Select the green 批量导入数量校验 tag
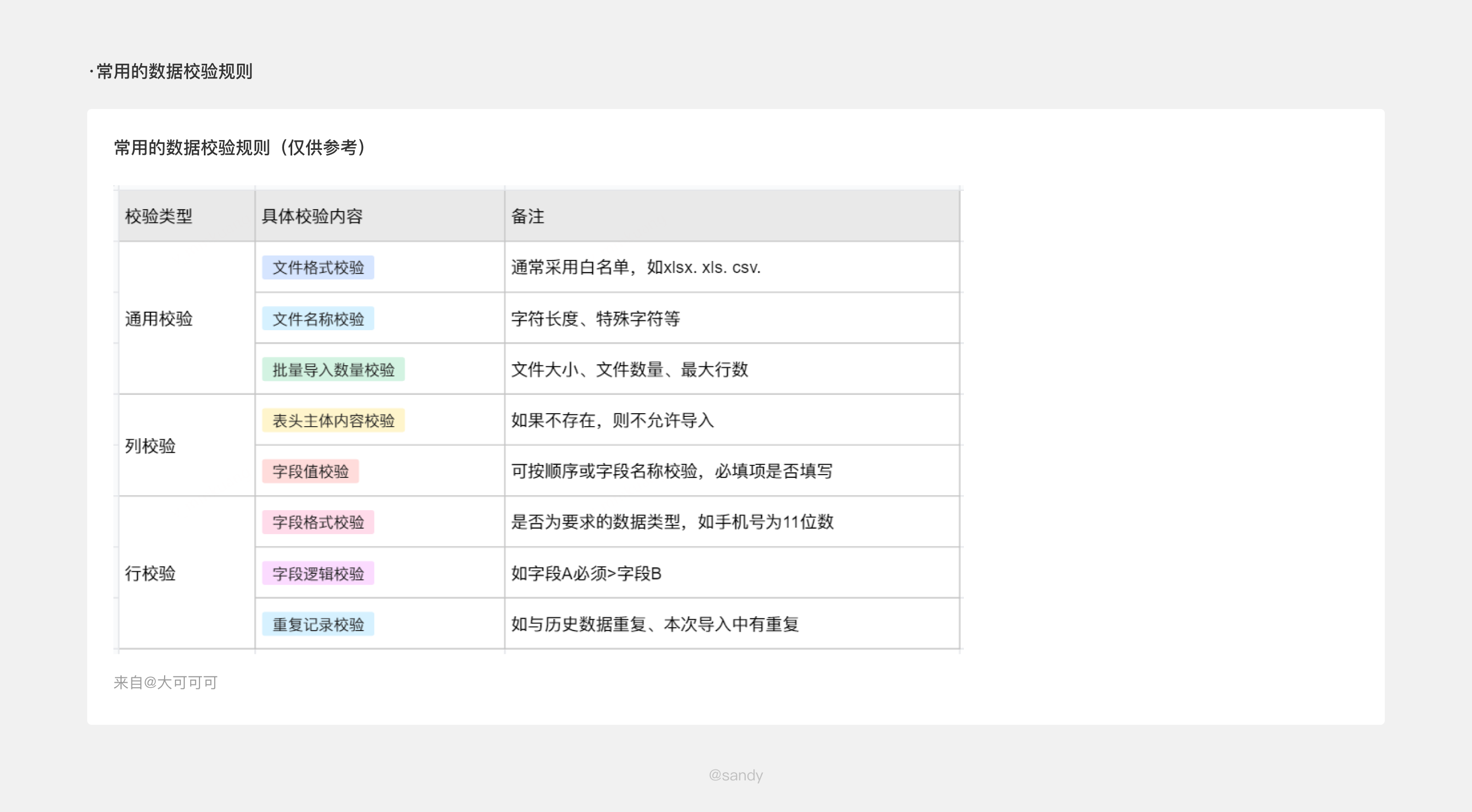Screen dimensions: 1472x812 click(x=333, y=369)
